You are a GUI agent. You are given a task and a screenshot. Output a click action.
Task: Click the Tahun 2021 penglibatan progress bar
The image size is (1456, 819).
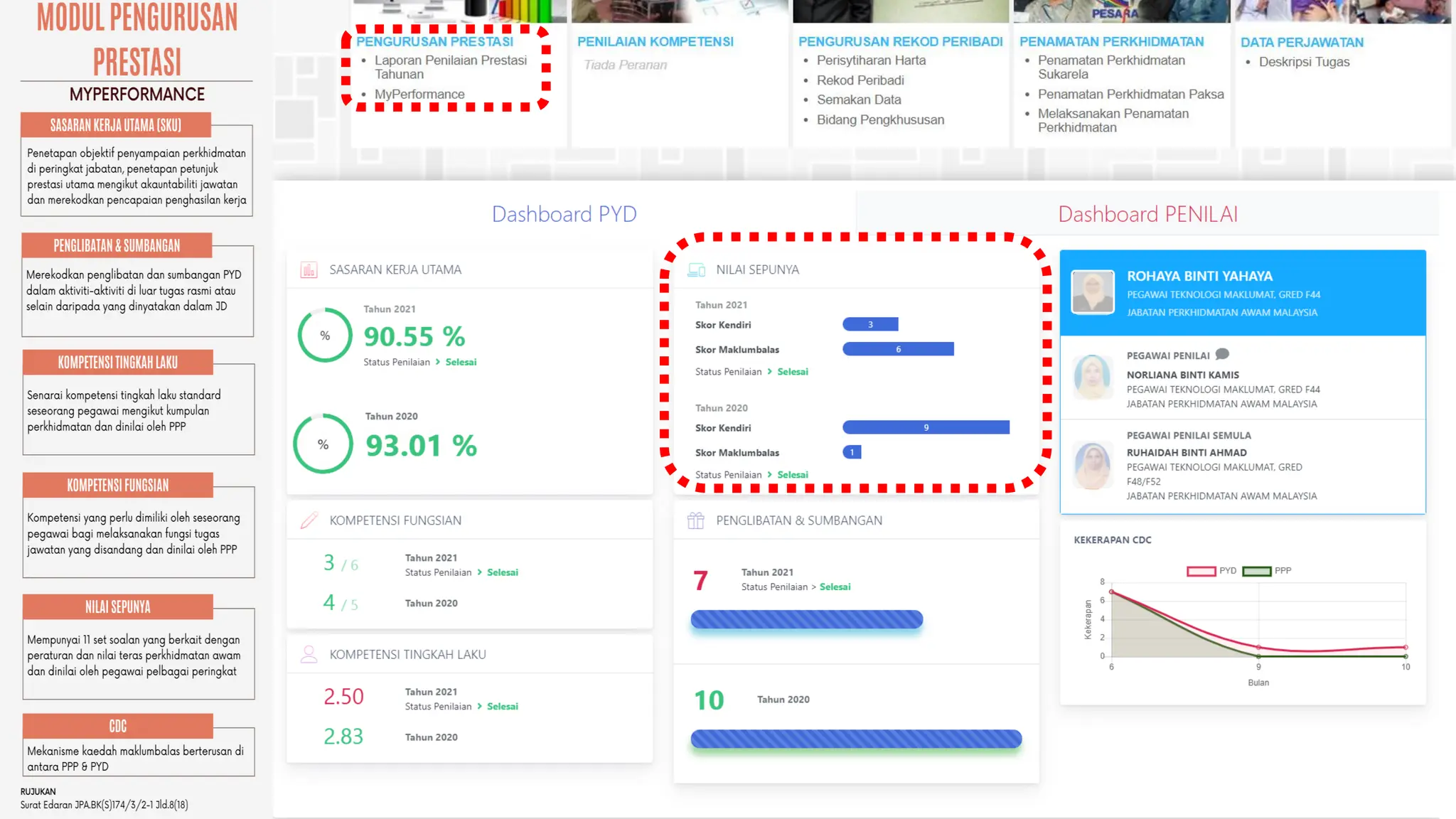[806, 619]
